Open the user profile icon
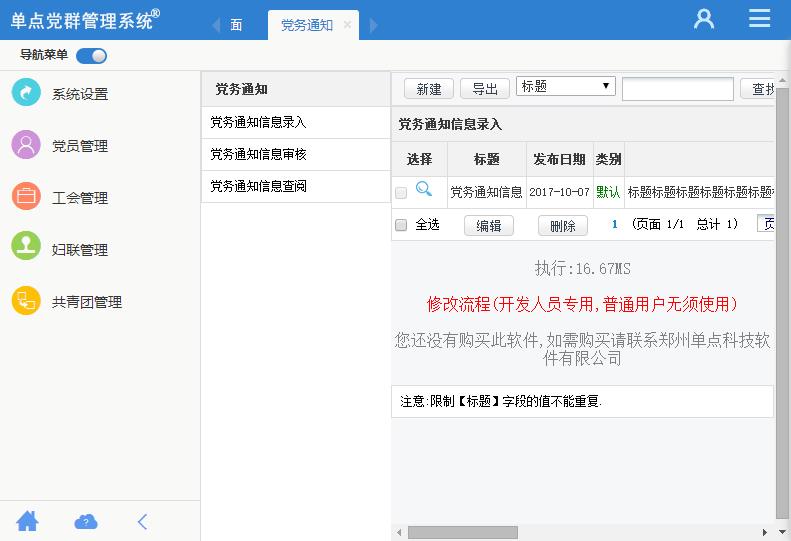Screen dimensions: 791x541 coord(704,19)
